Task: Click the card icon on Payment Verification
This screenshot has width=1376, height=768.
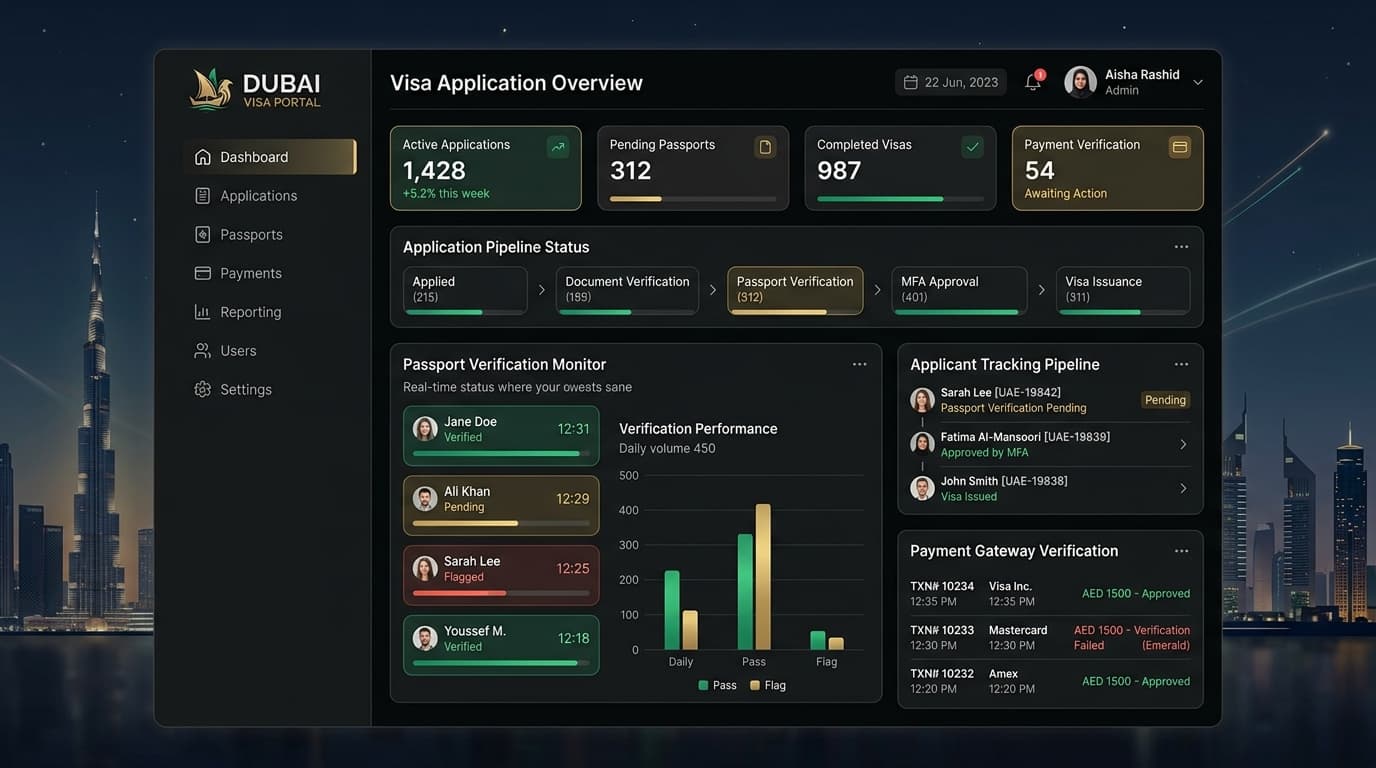Action: pyautogui.click(x=1180, y=147)
